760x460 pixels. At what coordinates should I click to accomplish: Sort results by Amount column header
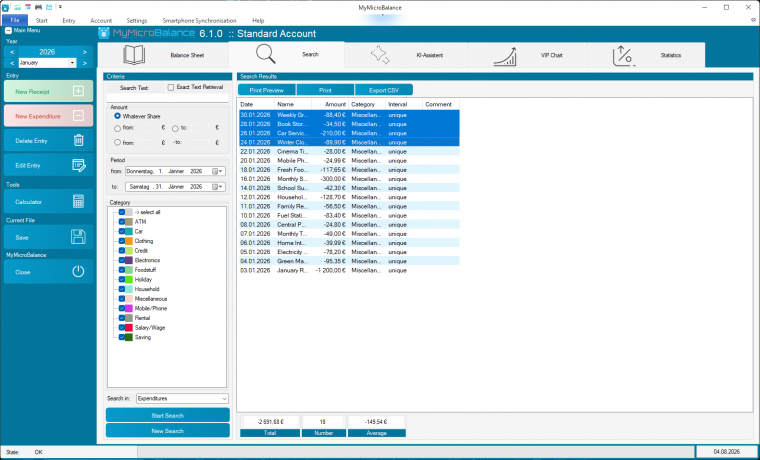click(x=330, y=104)
